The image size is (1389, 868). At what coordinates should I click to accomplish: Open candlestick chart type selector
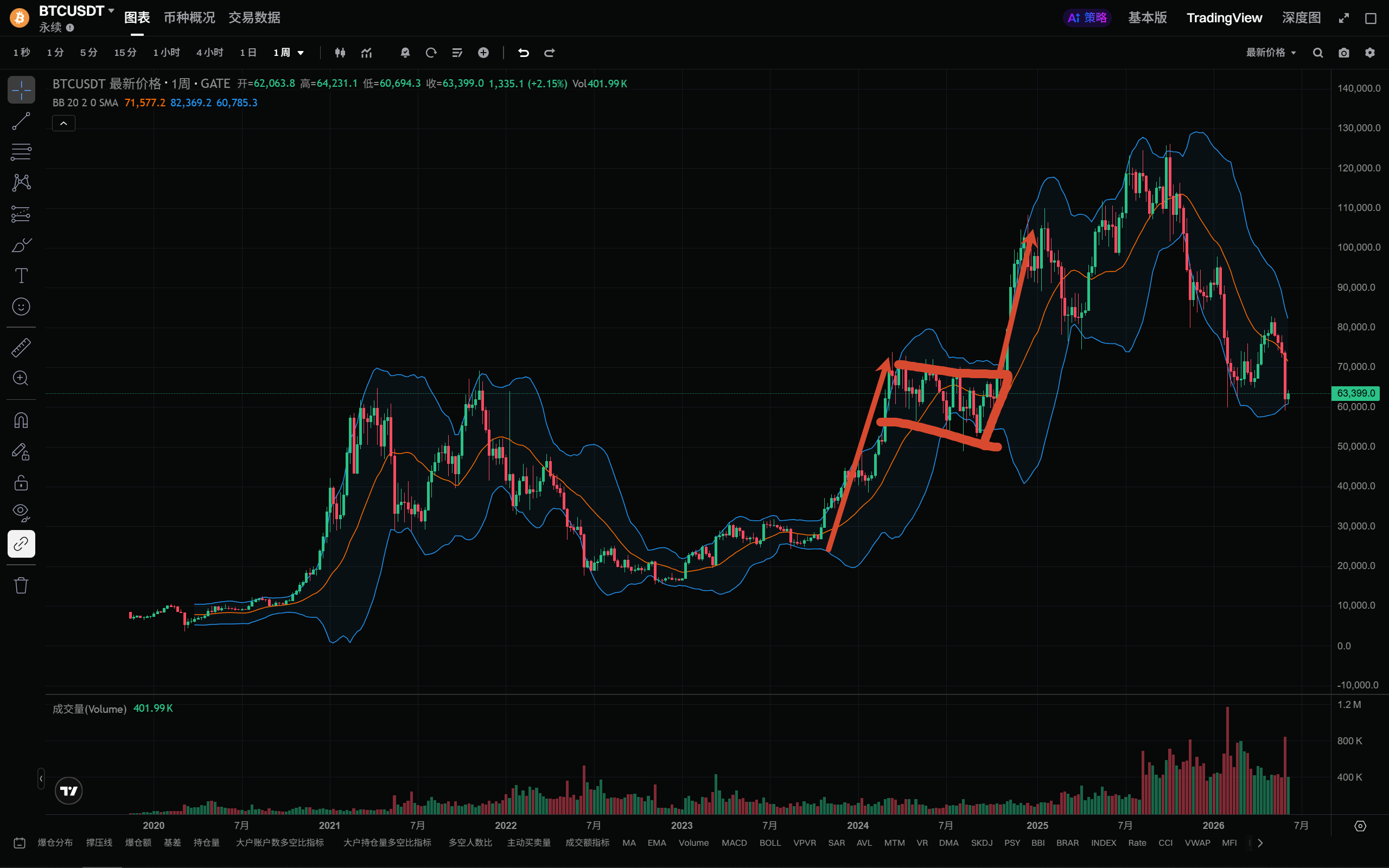340,53
